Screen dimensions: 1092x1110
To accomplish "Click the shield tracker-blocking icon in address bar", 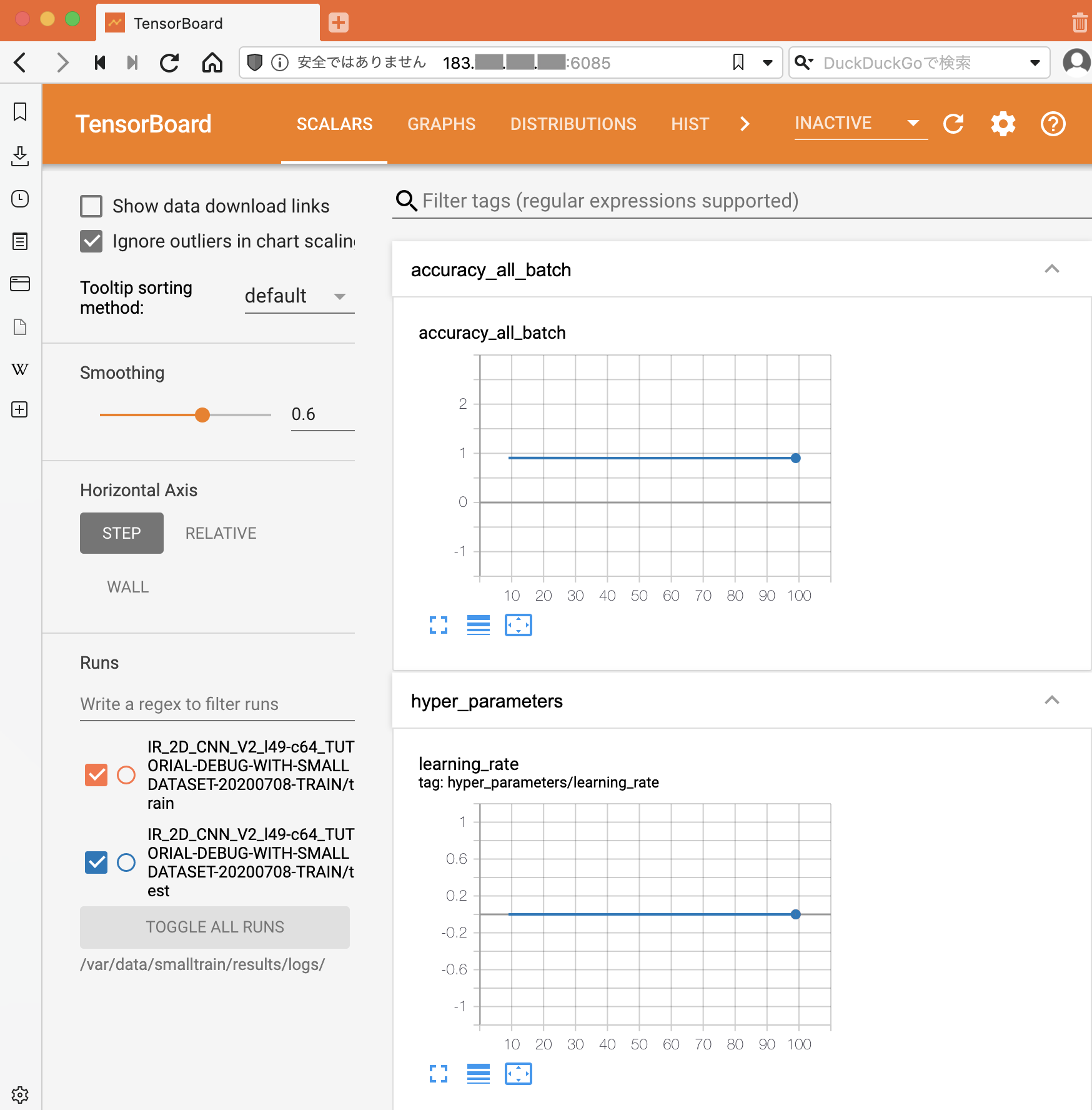I will point(254,62).
